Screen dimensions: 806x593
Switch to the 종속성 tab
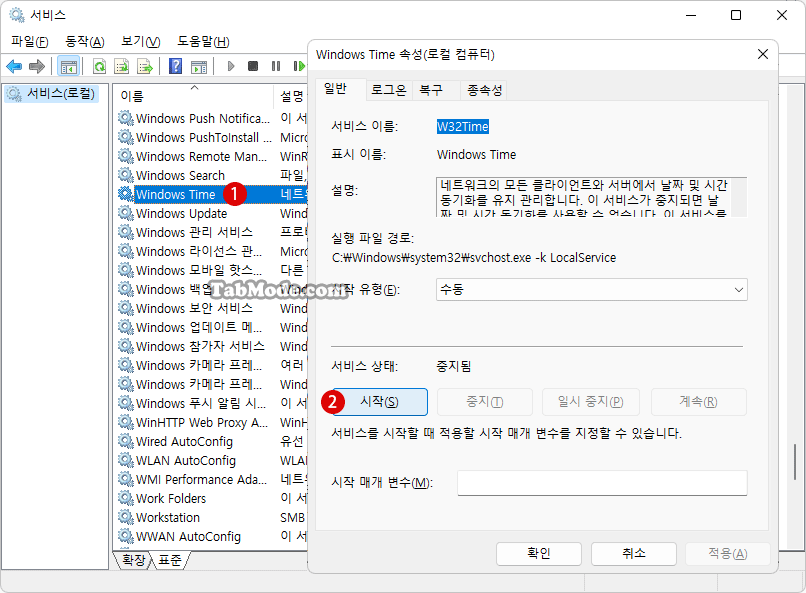point(484,90)
